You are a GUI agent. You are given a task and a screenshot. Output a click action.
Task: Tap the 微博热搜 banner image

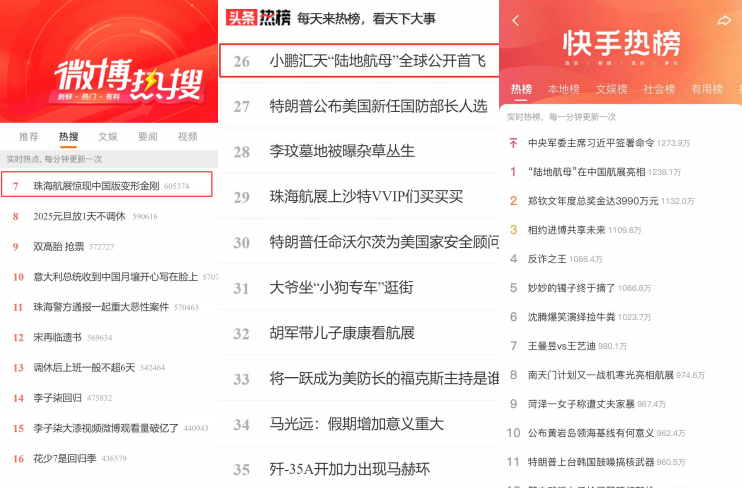click(109, 62)
